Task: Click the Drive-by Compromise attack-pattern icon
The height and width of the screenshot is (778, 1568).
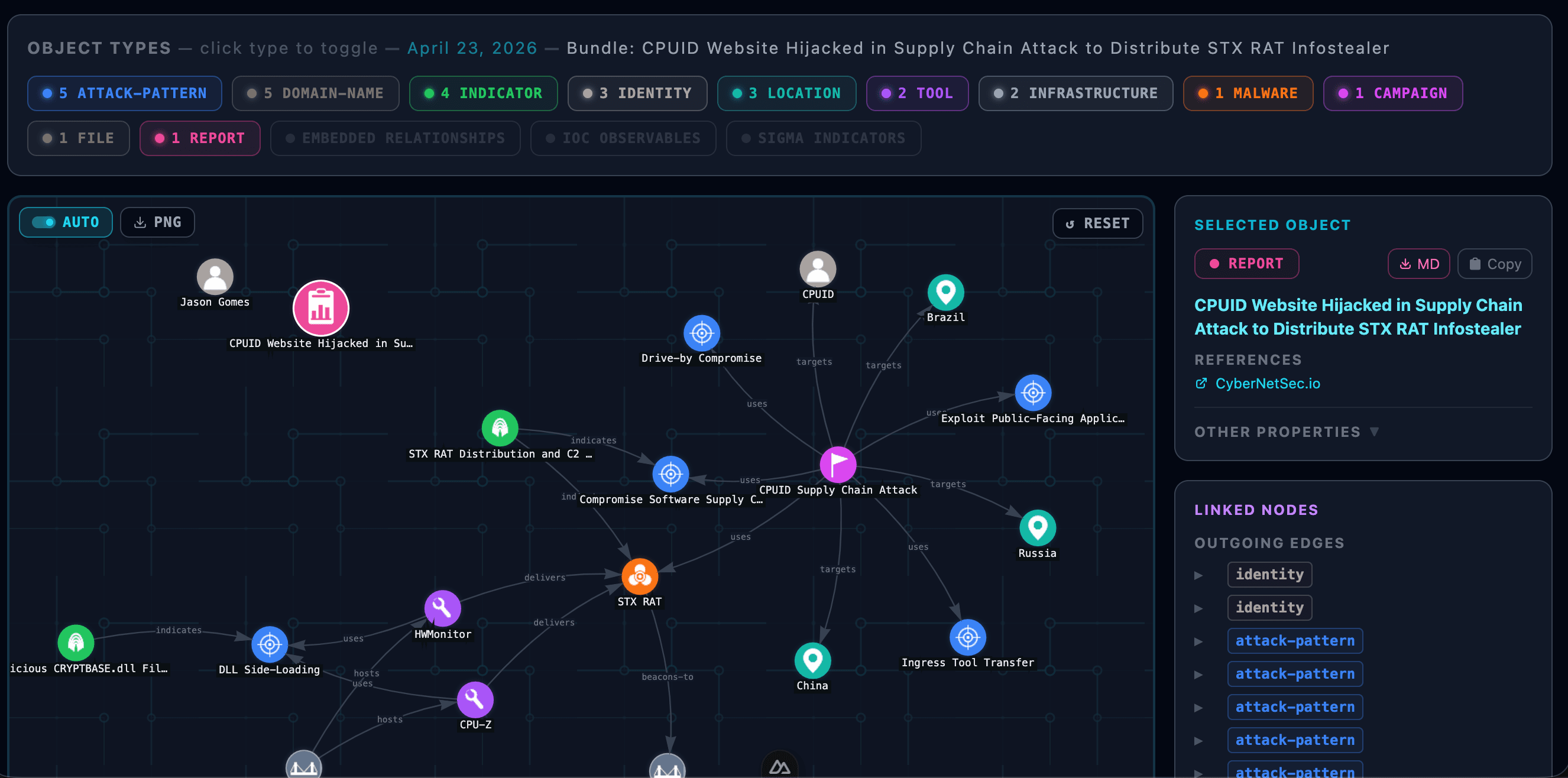Action: [x=701, y=333]
